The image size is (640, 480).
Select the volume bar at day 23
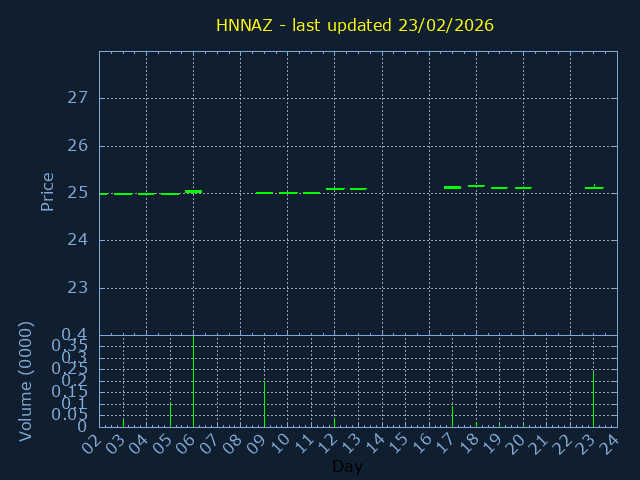tap(593, 398)
